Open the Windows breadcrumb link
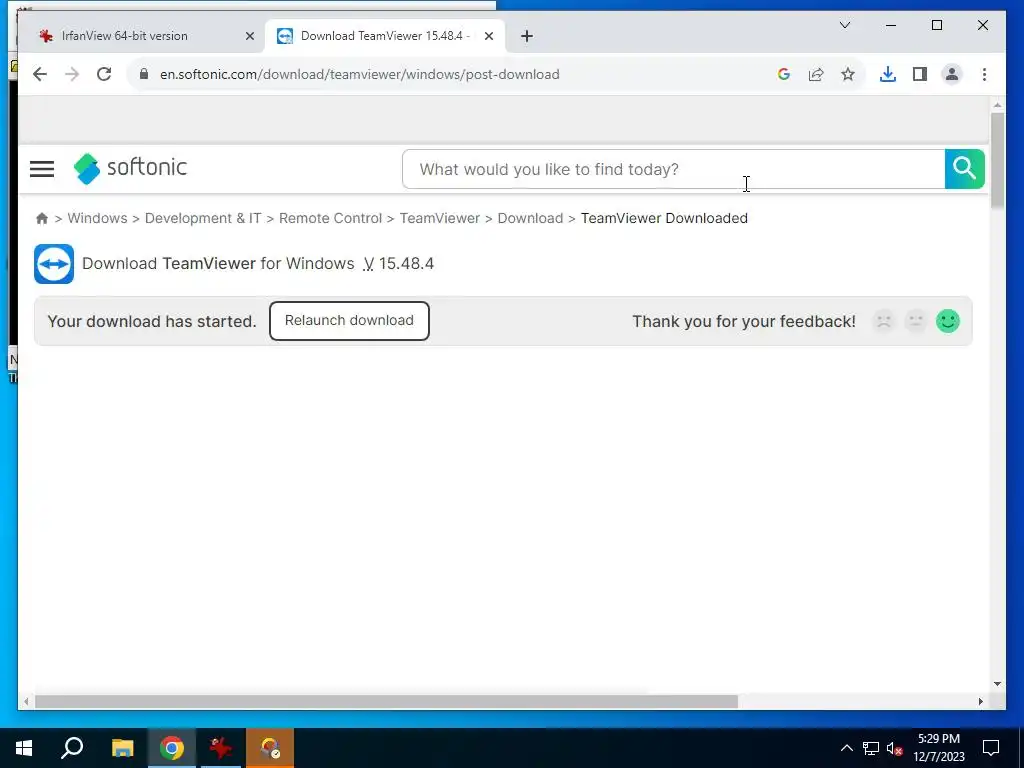Viewport: 1024px width, 768px height. pos(97,218)
